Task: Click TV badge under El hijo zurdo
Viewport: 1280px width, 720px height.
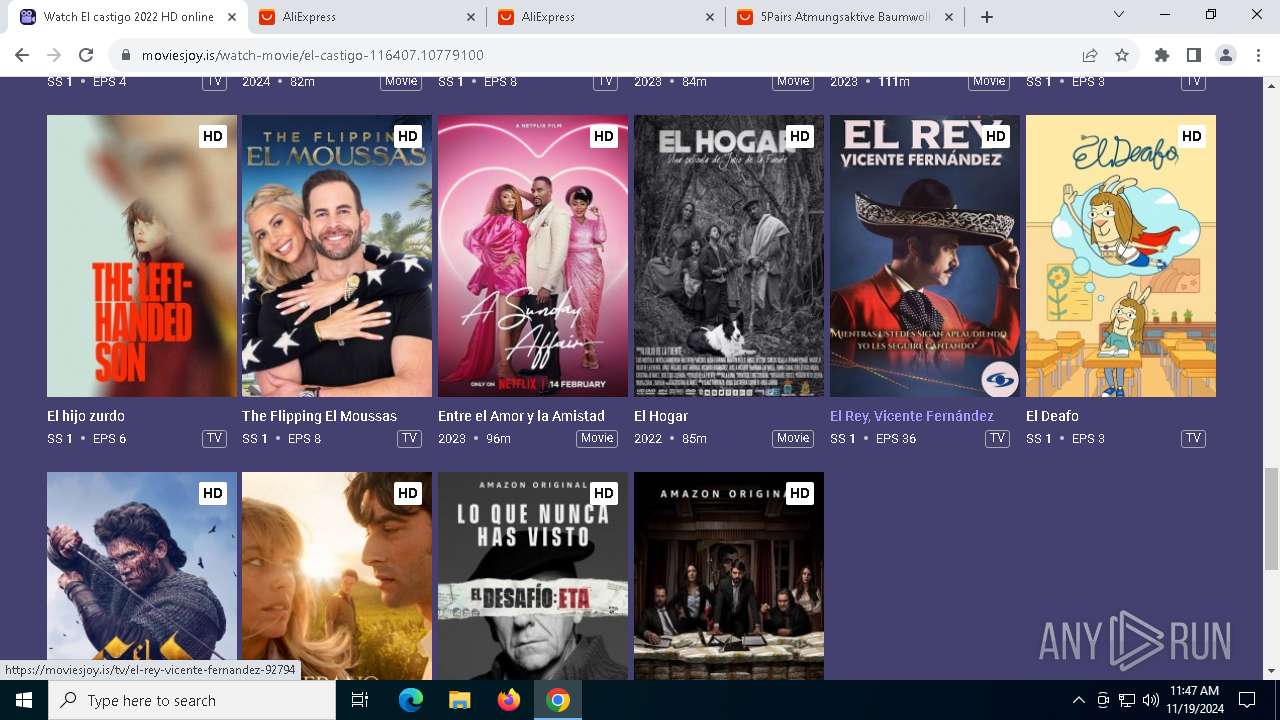Action: click(214, 439)
